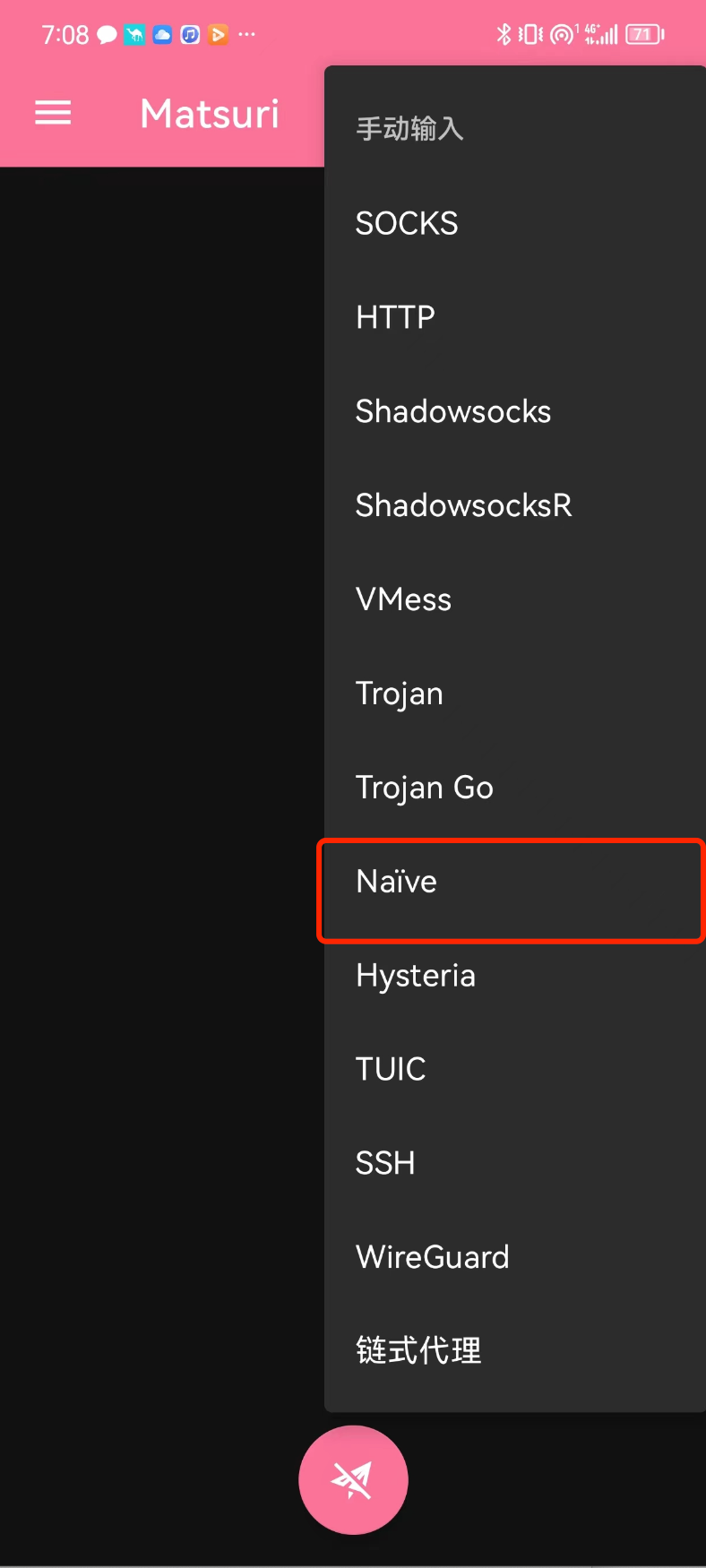
Task: Select the Trojan Go option
Action: coord(424,788)
